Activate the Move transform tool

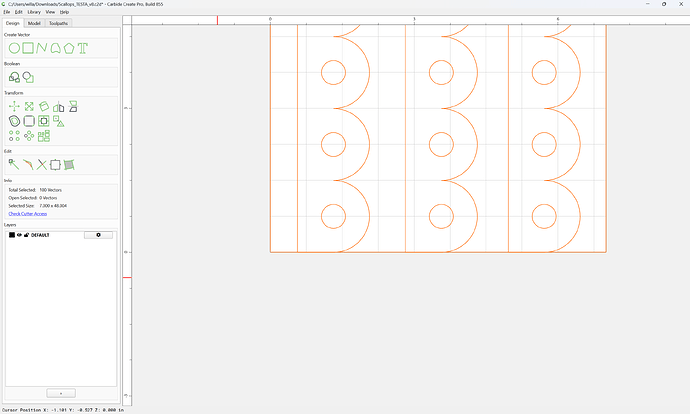[x=14, y=106]
